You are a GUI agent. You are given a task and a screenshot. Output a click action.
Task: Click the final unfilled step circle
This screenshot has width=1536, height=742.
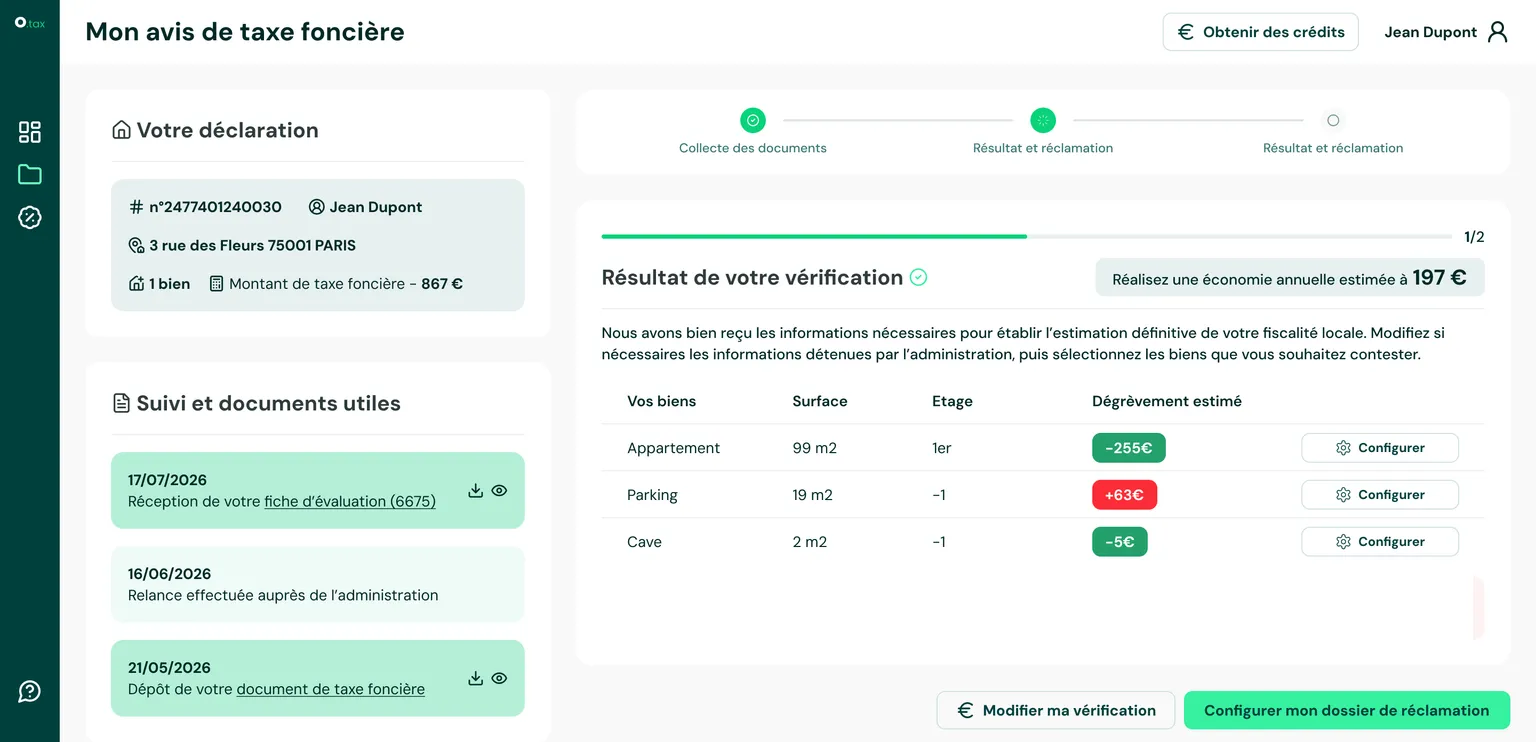click(1333, 120)
